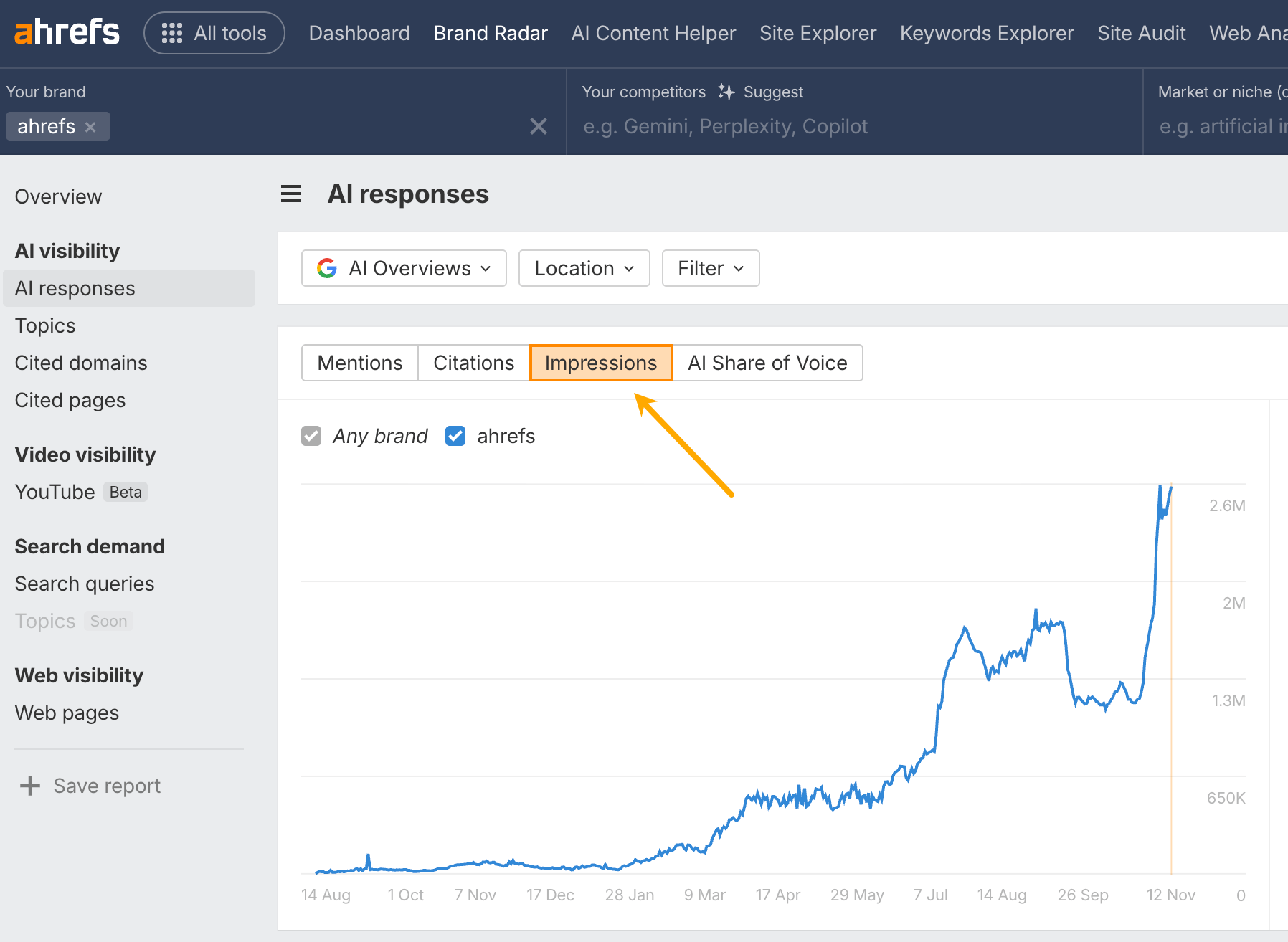Open the All tools grid menu
This screenshot has width=1288, height=942.
coord(172,32)
